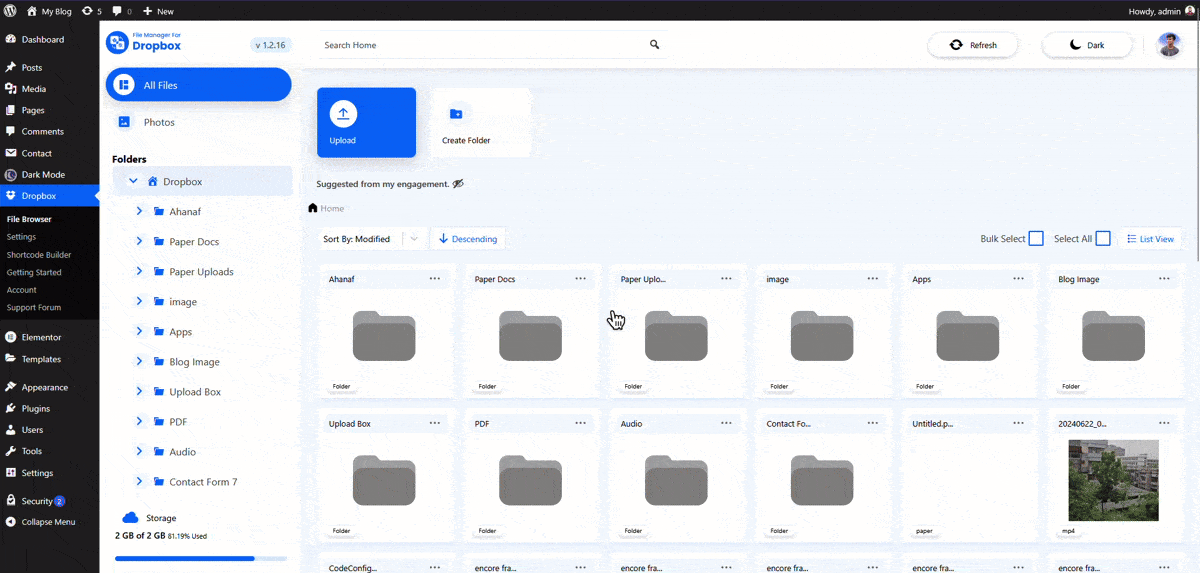Open Posts in WordPress menu
This screenshot has width=1200, height=573.
tap(49, 68)
